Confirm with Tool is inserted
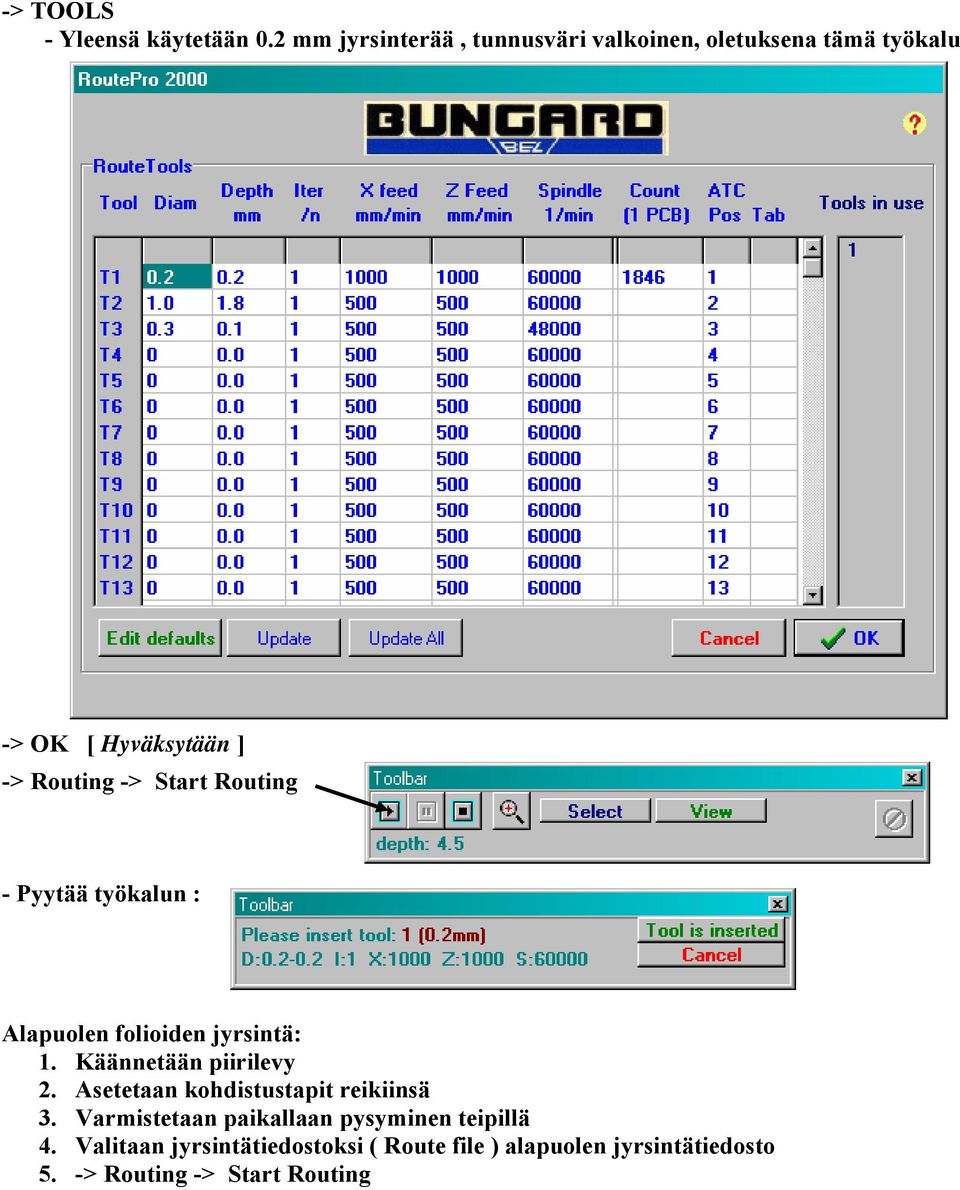This screenshot has height=1190, width=960. (711, 930)
